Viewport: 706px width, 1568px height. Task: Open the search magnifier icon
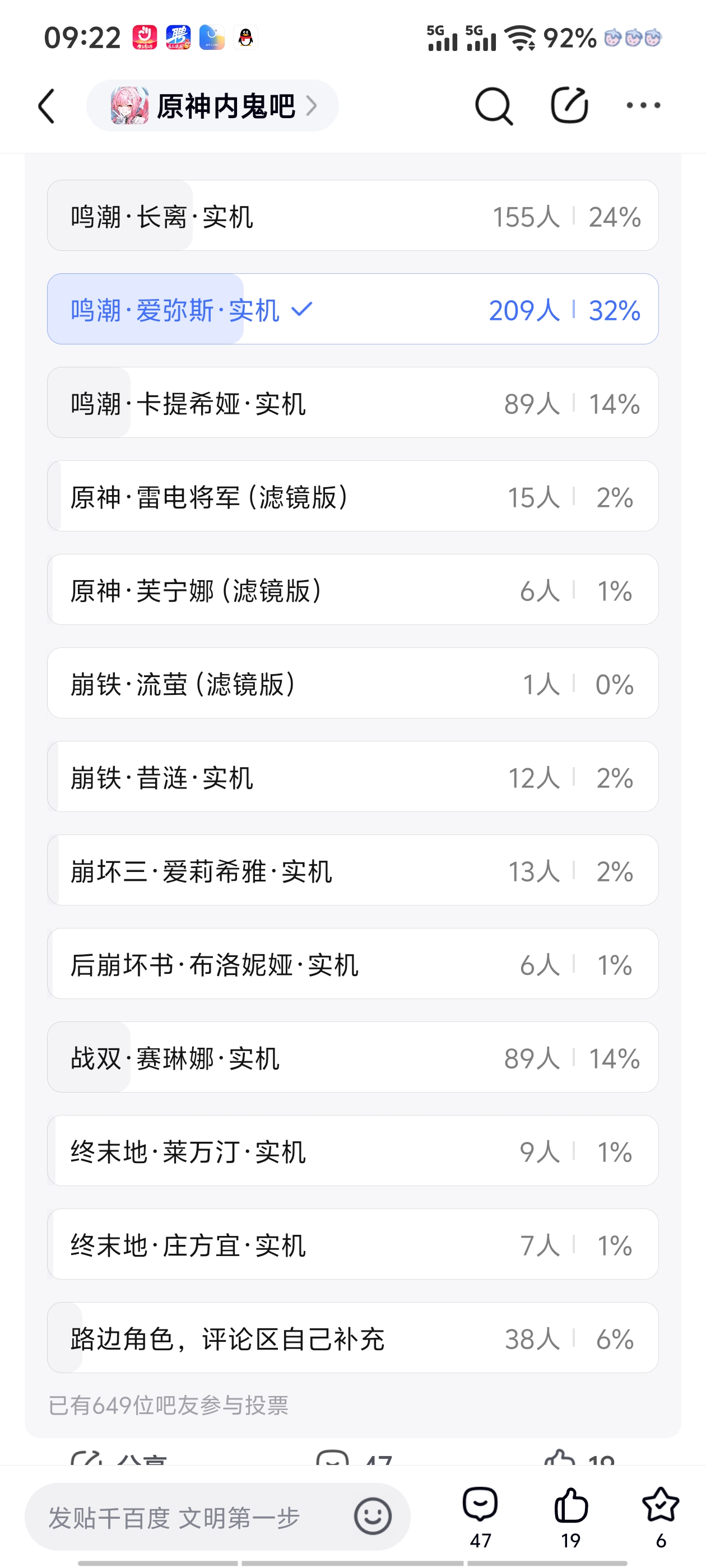pos(494,106)
